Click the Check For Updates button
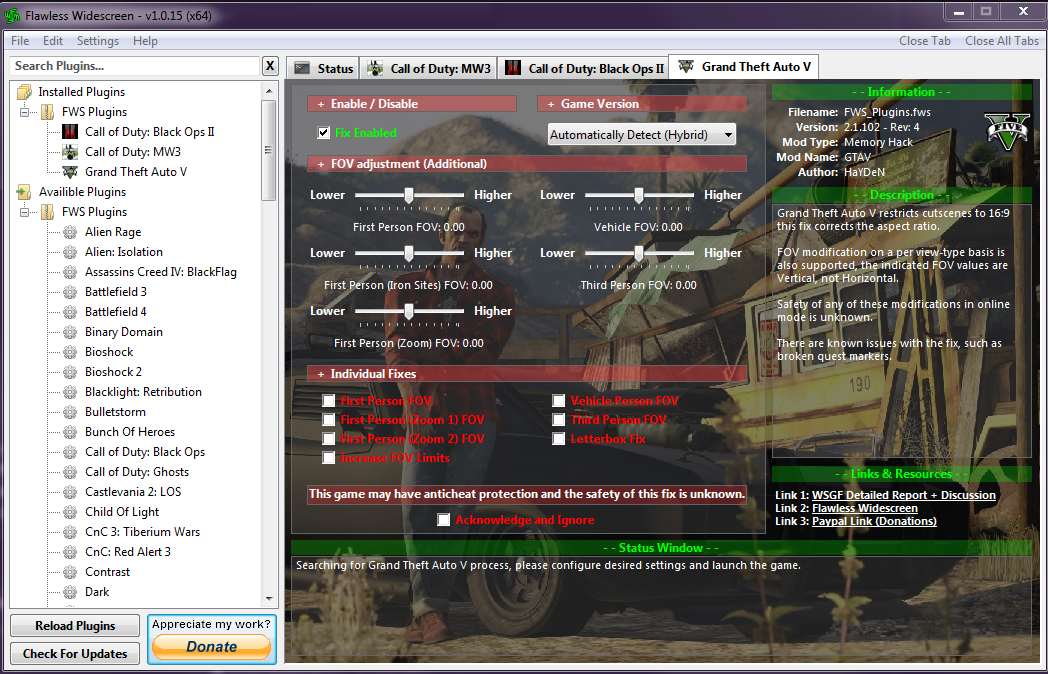The image size is (1048, 674). pos(75,653)
